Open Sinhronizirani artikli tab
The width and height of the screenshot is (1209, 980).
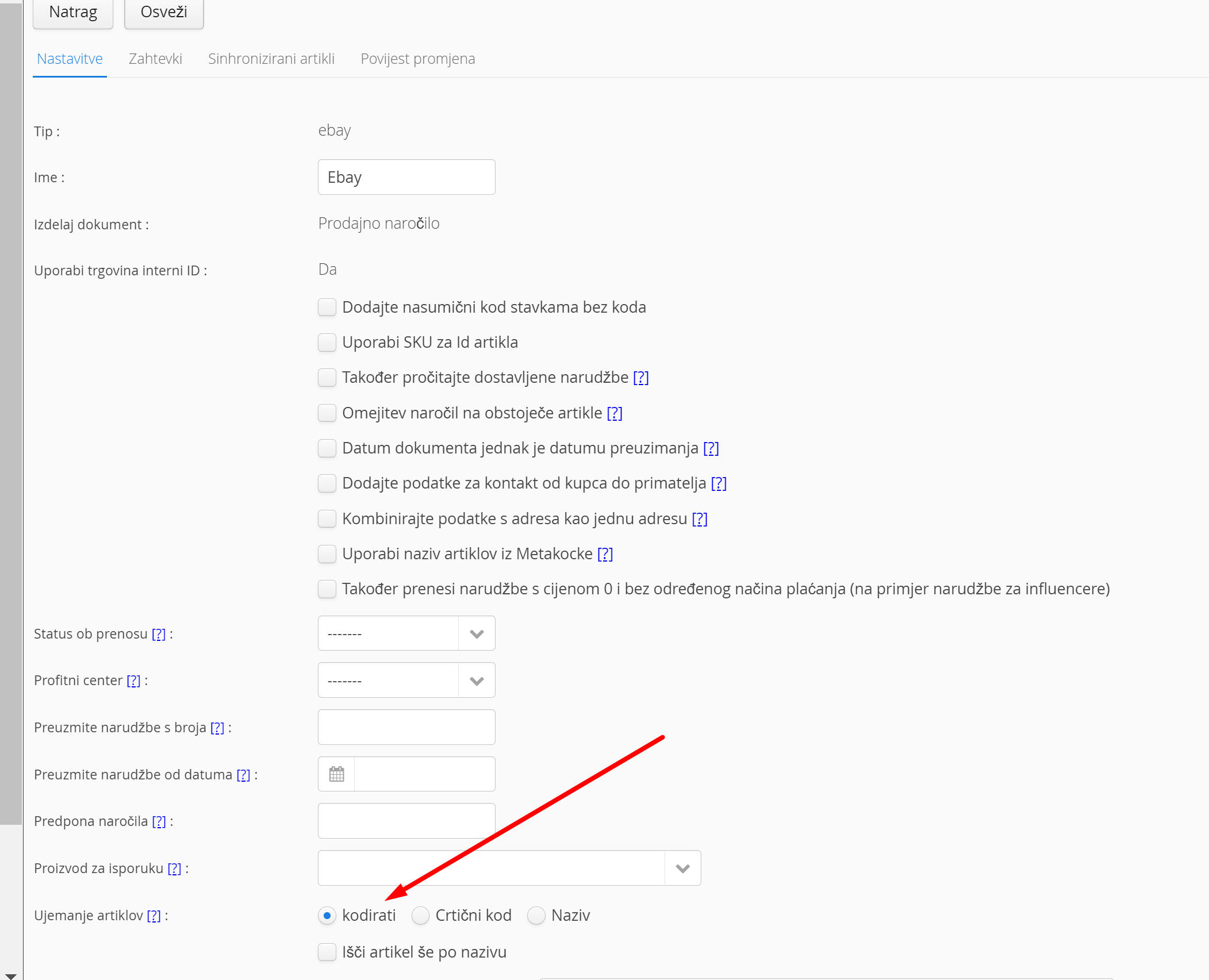[x=271, y=59]
